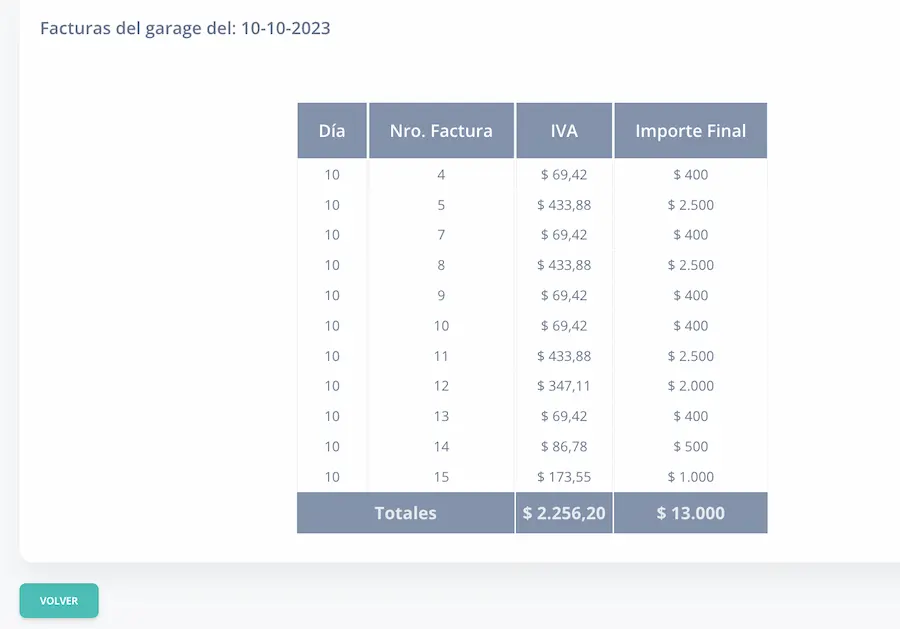The width and height of the screenshot is (900, 629).
Task: Click the final amount $ 500
Action: (690, 446)
